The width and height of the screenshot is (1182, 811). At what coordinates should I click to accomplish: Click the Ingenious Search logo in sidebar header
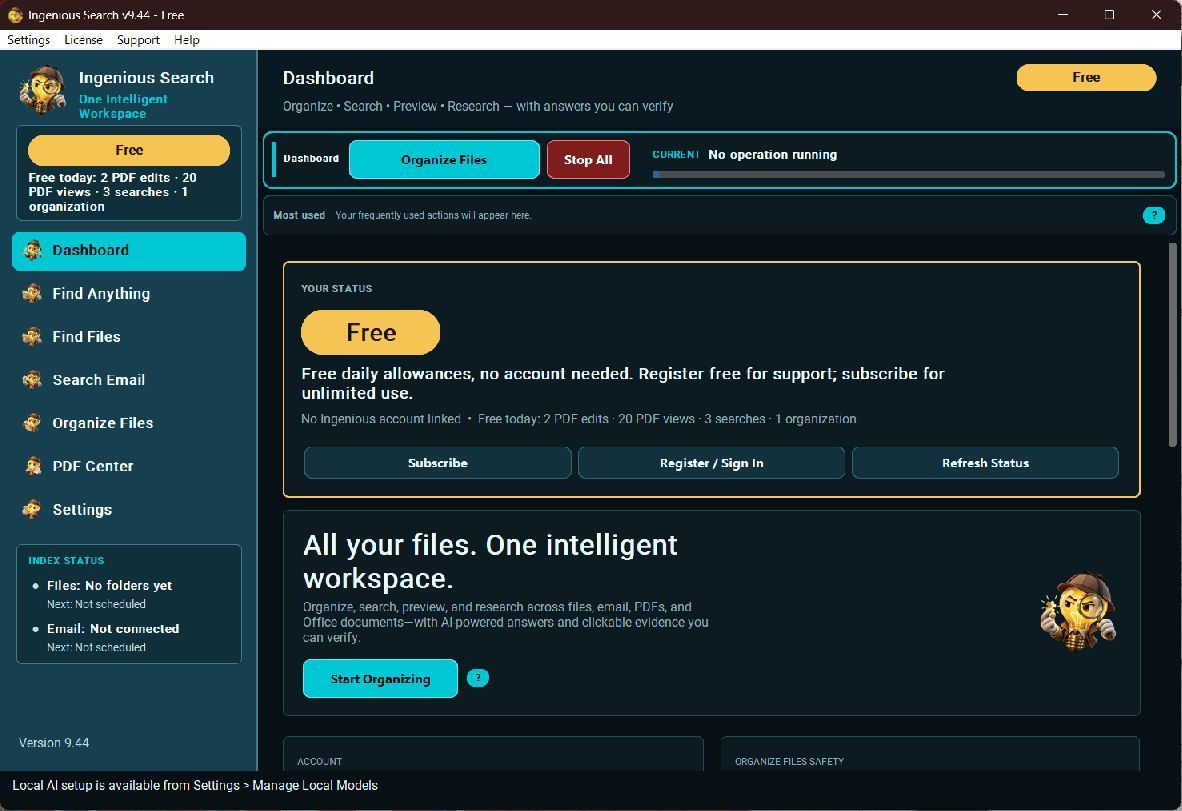43,90
